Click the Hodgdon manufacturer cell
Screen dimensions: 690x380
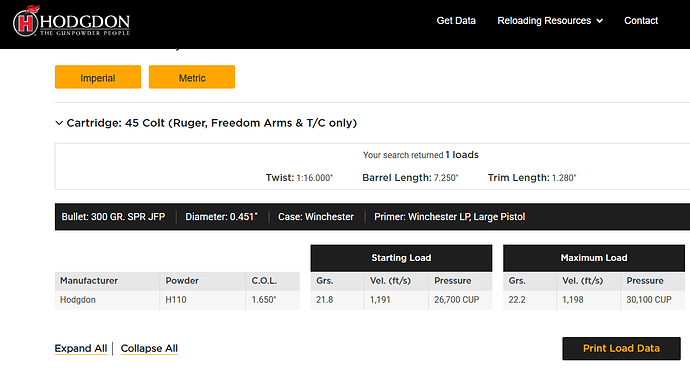107,300
